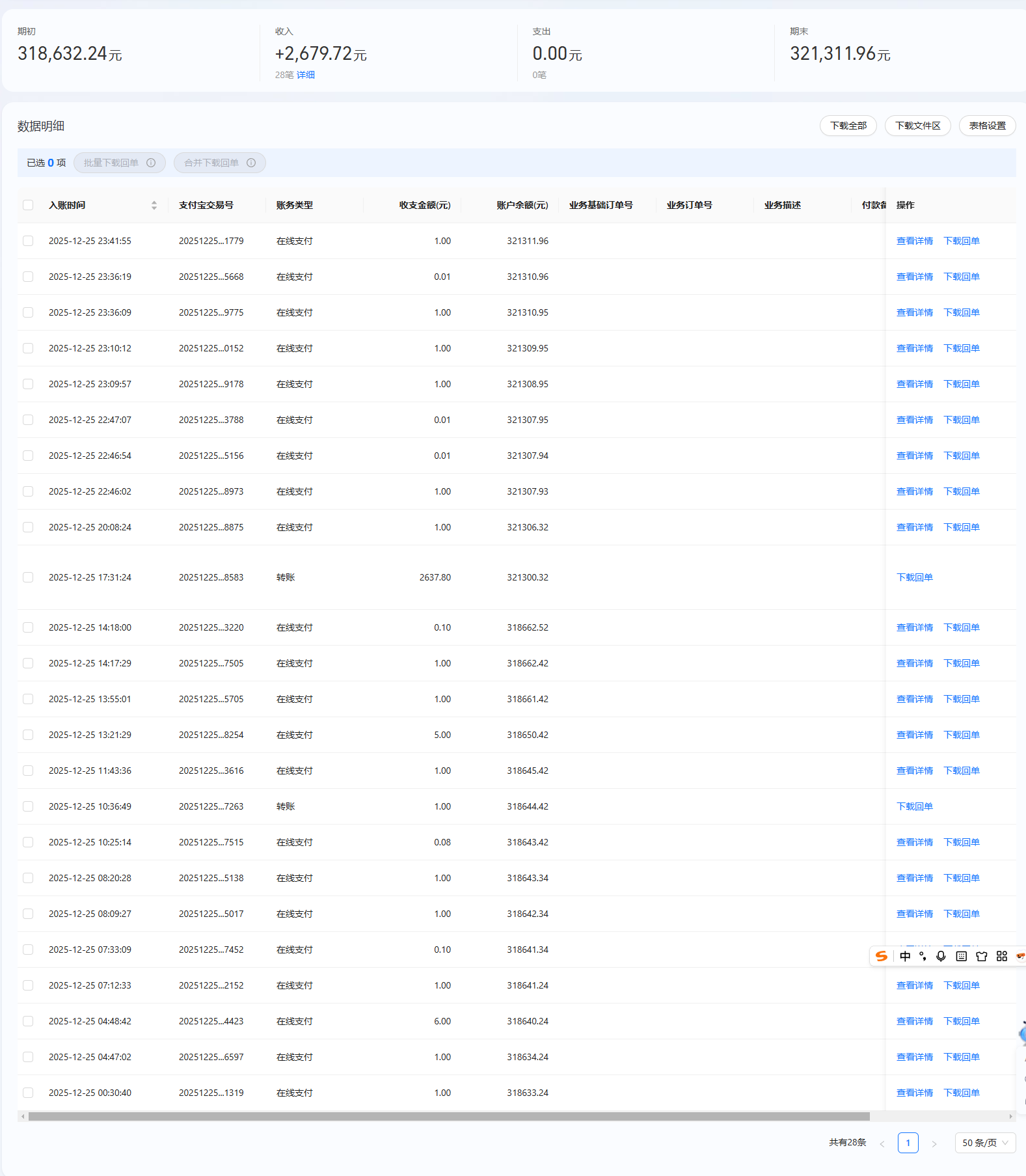Open the IME toolbox grid icon
1026x1176 pixels.
[1001, 956]
